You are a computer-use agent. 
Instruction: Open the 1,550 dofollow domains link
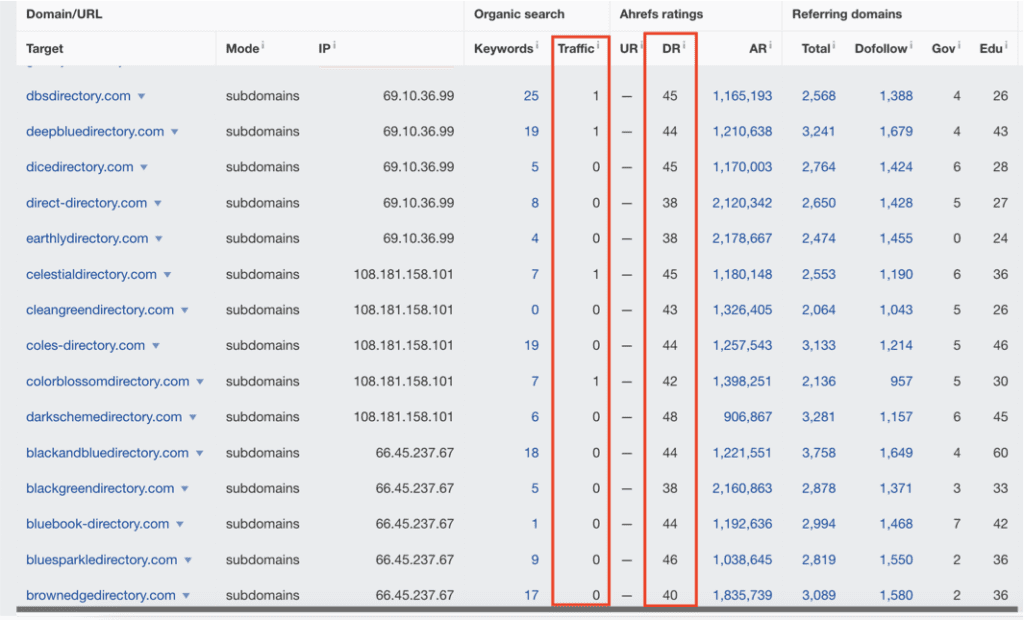tap(896, 560)
